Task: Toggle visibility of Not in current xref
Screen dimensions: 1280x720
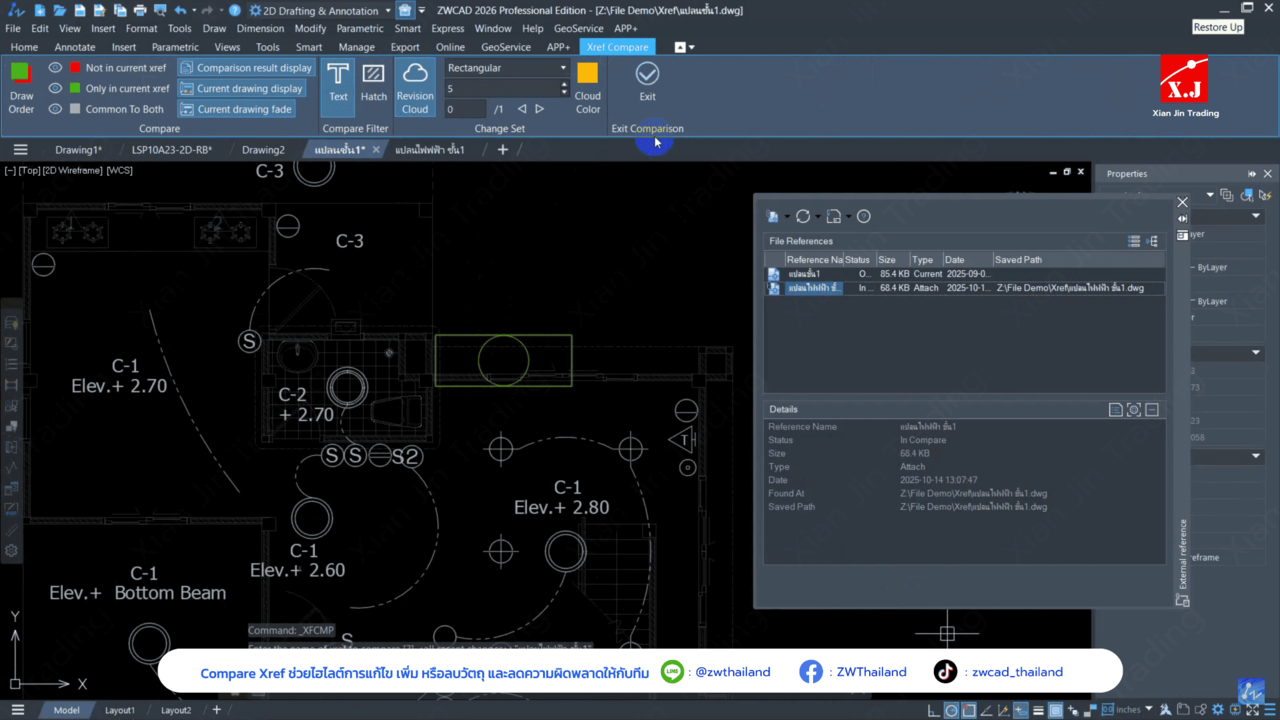Action: pos(56,68)
